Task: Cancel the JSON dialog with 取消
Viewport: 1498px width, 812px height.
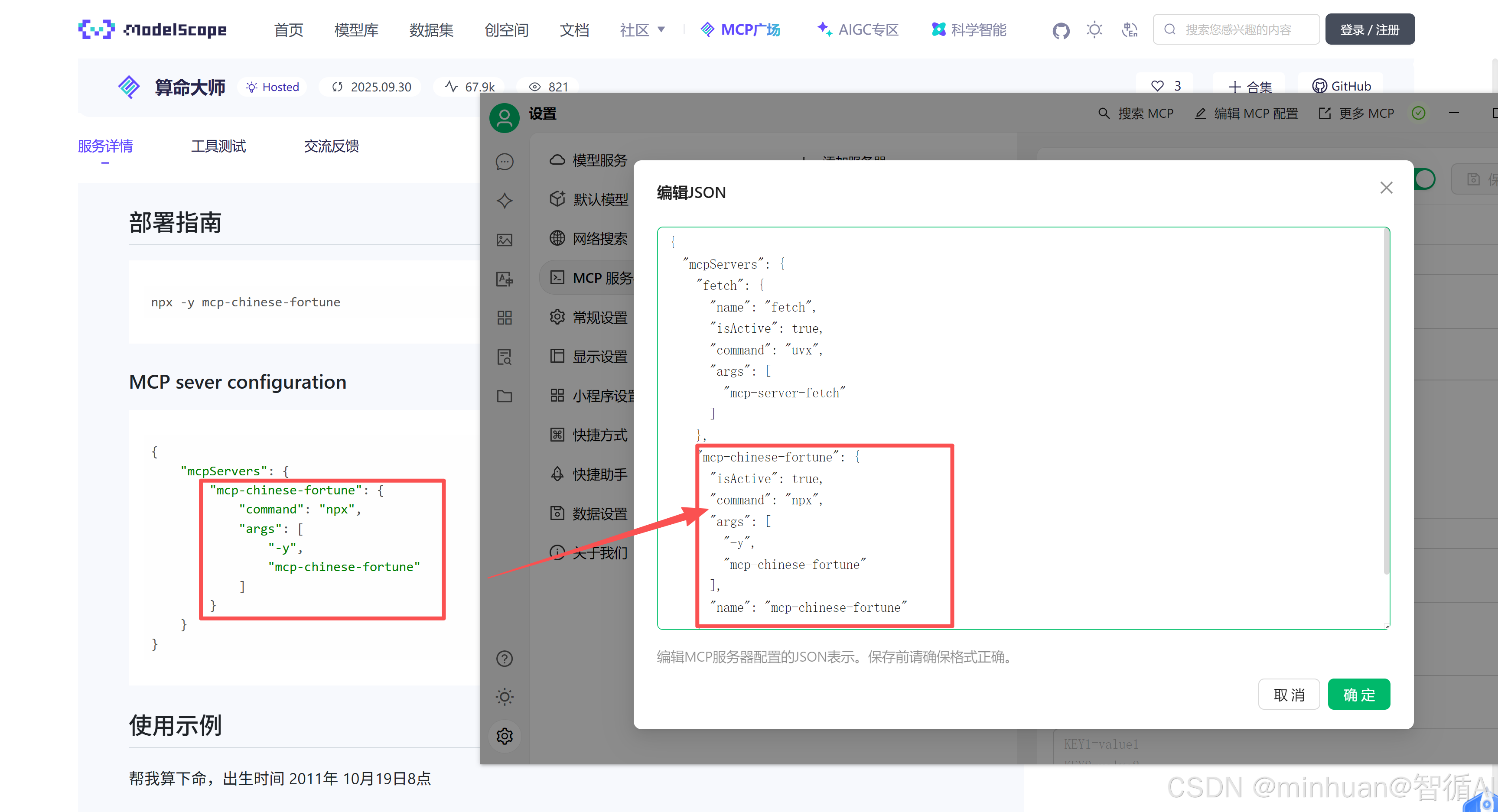Action: [1289, 694]
